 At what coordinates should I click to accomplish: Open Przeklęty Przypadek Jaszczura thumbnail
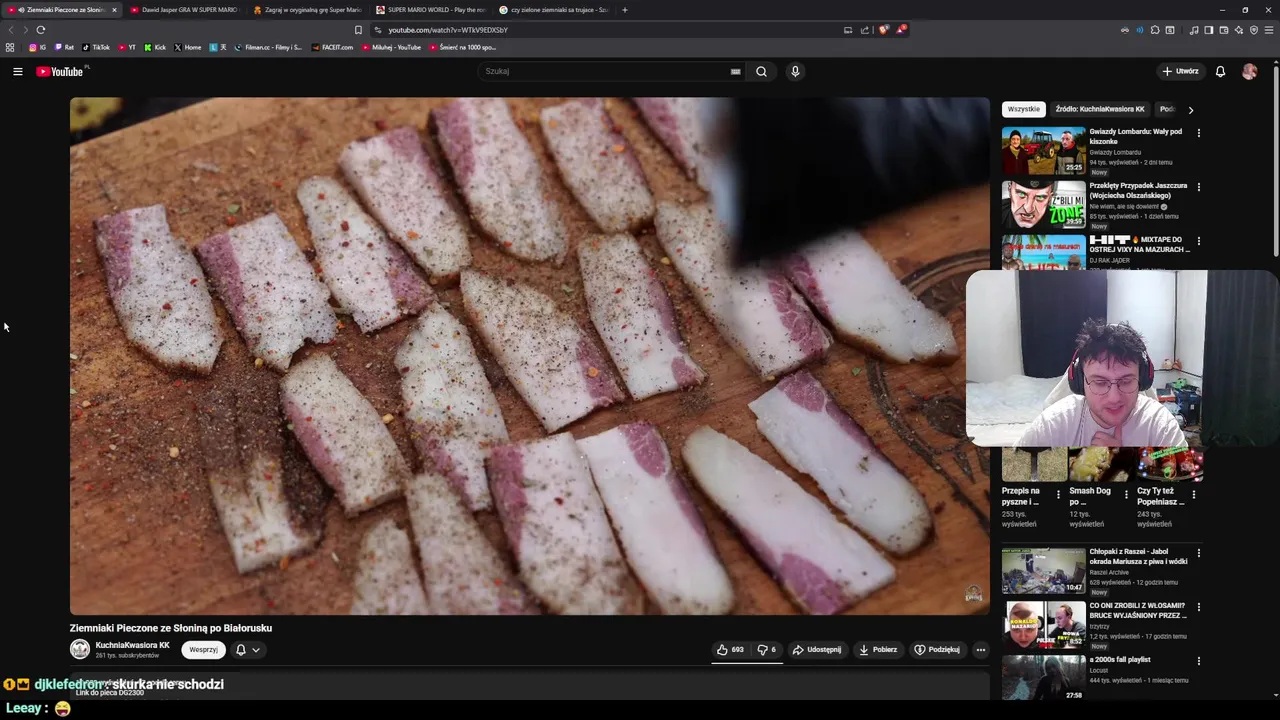coord(1043,204)
